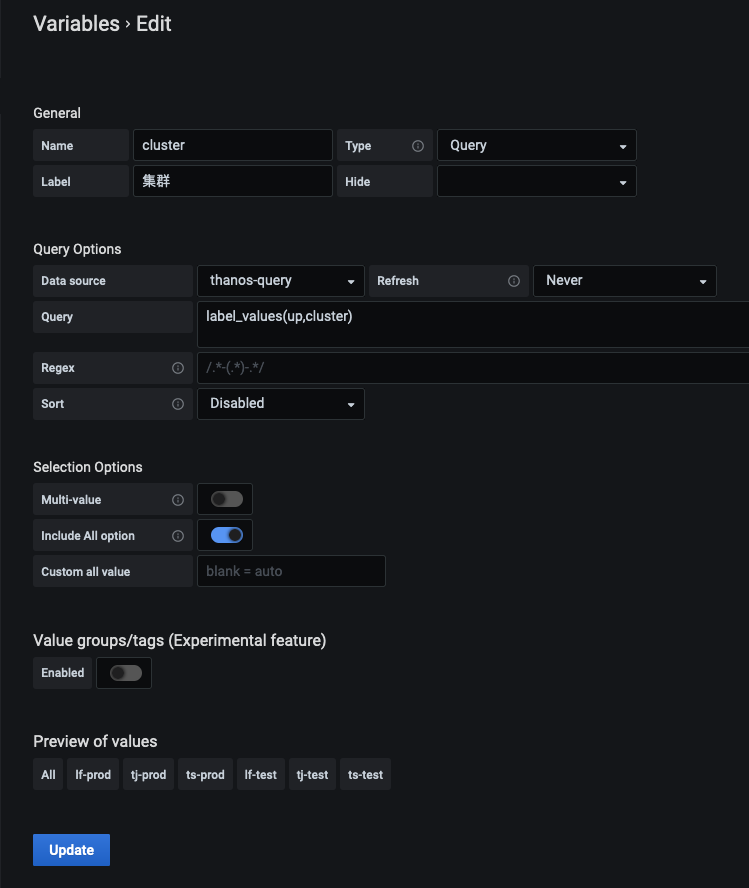Click the lf-prod preview value
The width and height of the screenshot is (749, 888).
tap(93, 774)
